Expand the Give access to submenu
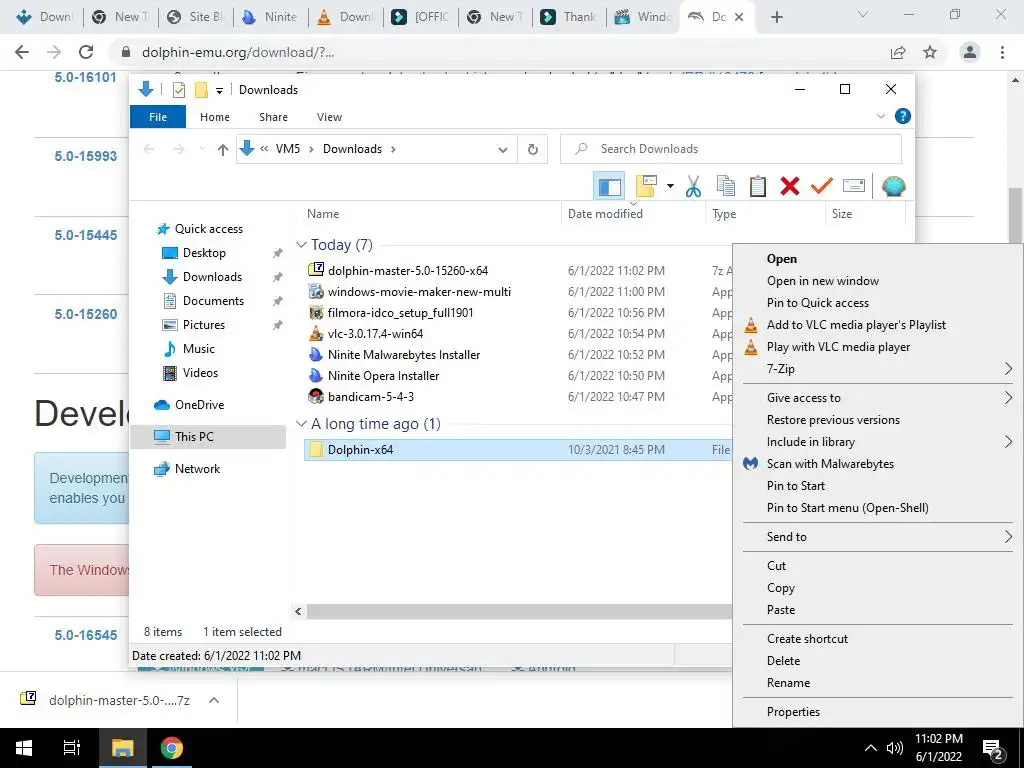Image resolution: width=1024 pixels, height=768 pixels. (x=878, y=398)
